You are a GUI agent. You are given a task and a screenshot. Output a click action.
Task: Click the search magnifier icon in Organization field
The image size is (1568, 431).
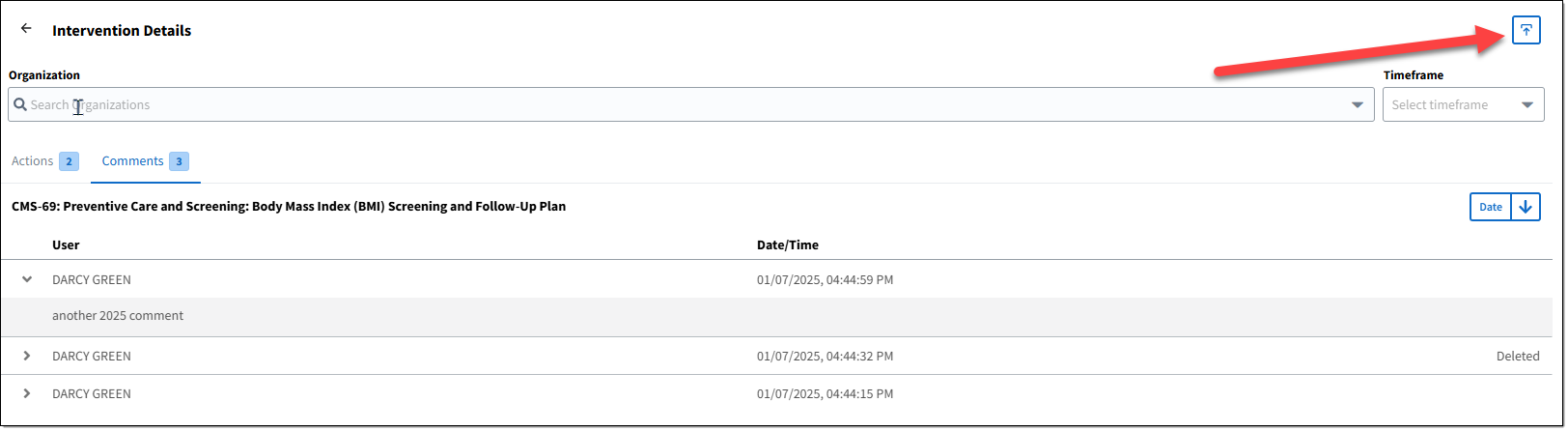click(19, 104)
